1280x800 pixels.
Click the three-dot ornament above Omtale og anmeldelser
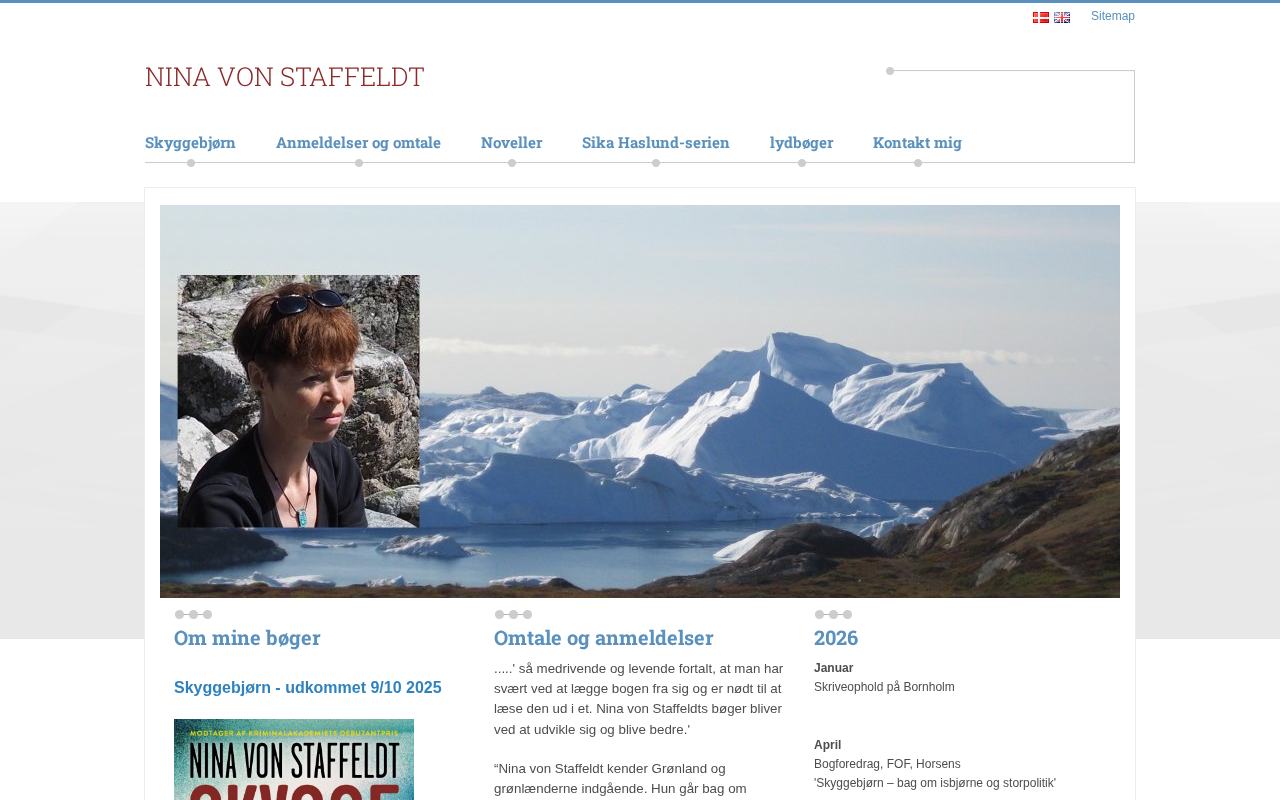(513, 614)
